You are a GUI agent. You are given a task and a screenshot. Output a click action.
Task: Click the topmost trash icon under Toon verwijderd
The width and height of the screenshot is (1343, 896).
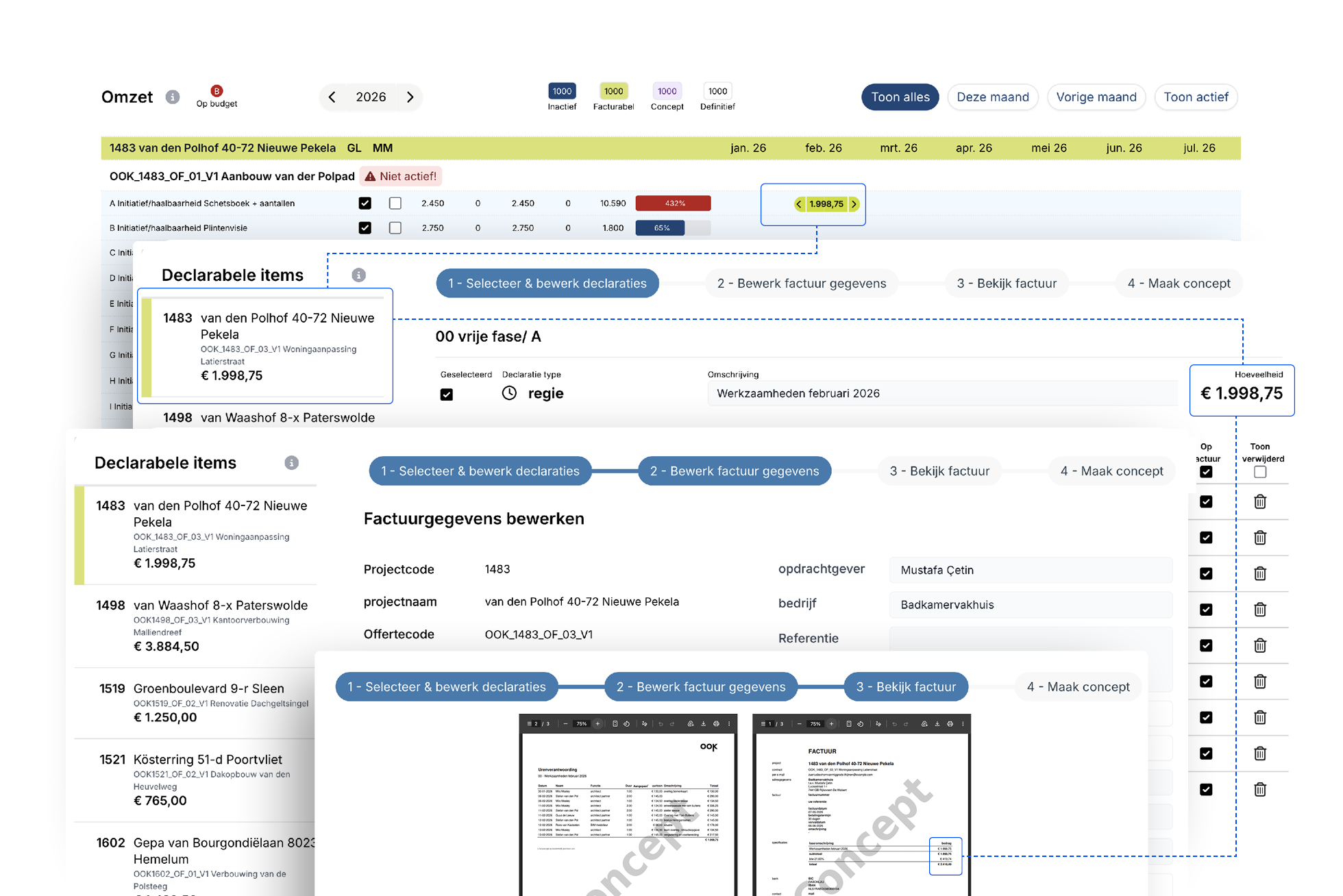(x=1260, y=501)
